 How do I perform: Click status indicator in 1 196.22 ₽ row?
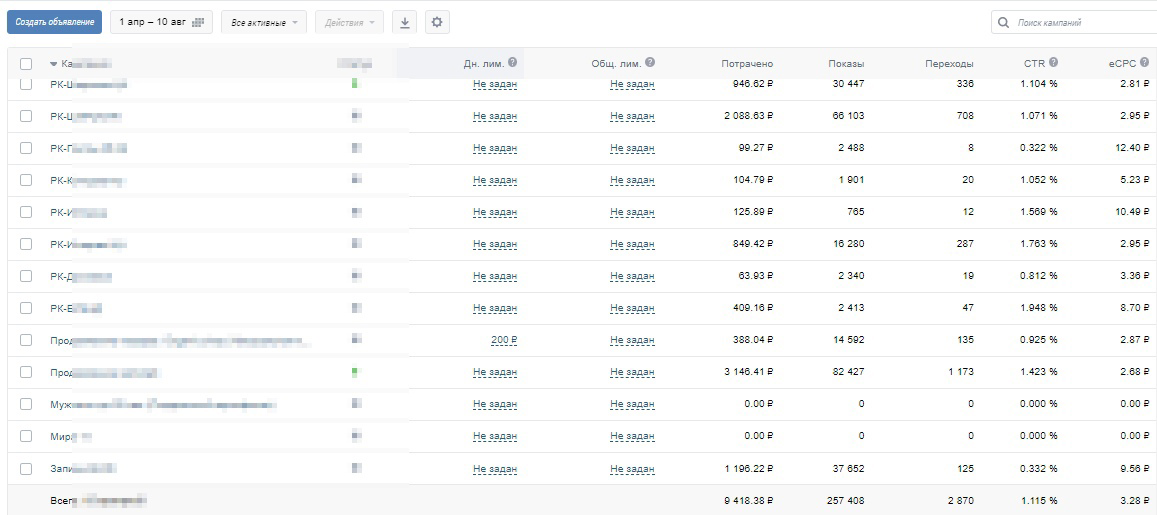coord(356,468)
